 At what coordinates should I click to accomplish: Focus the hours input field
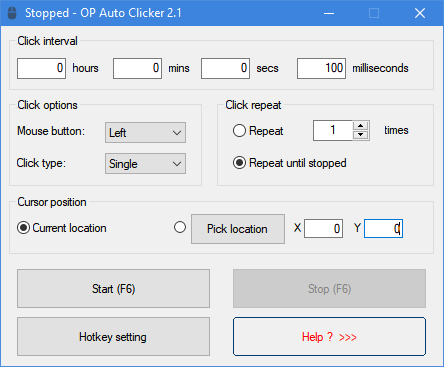point(41,68)
